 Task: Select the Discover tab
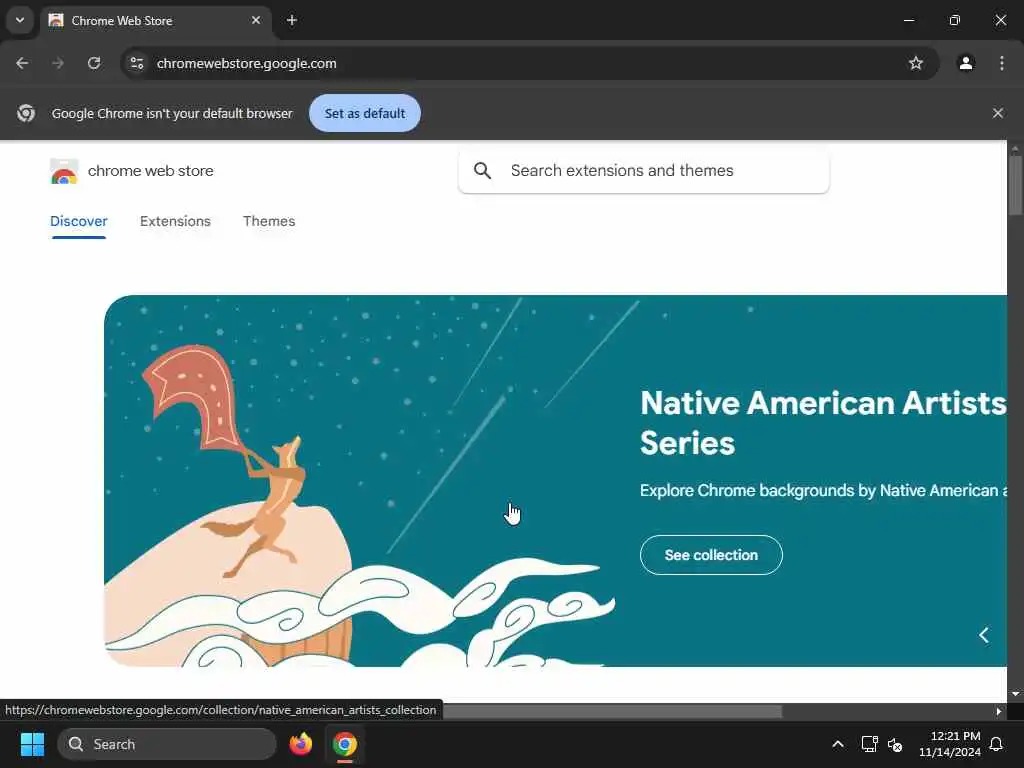tap(78, 221)
